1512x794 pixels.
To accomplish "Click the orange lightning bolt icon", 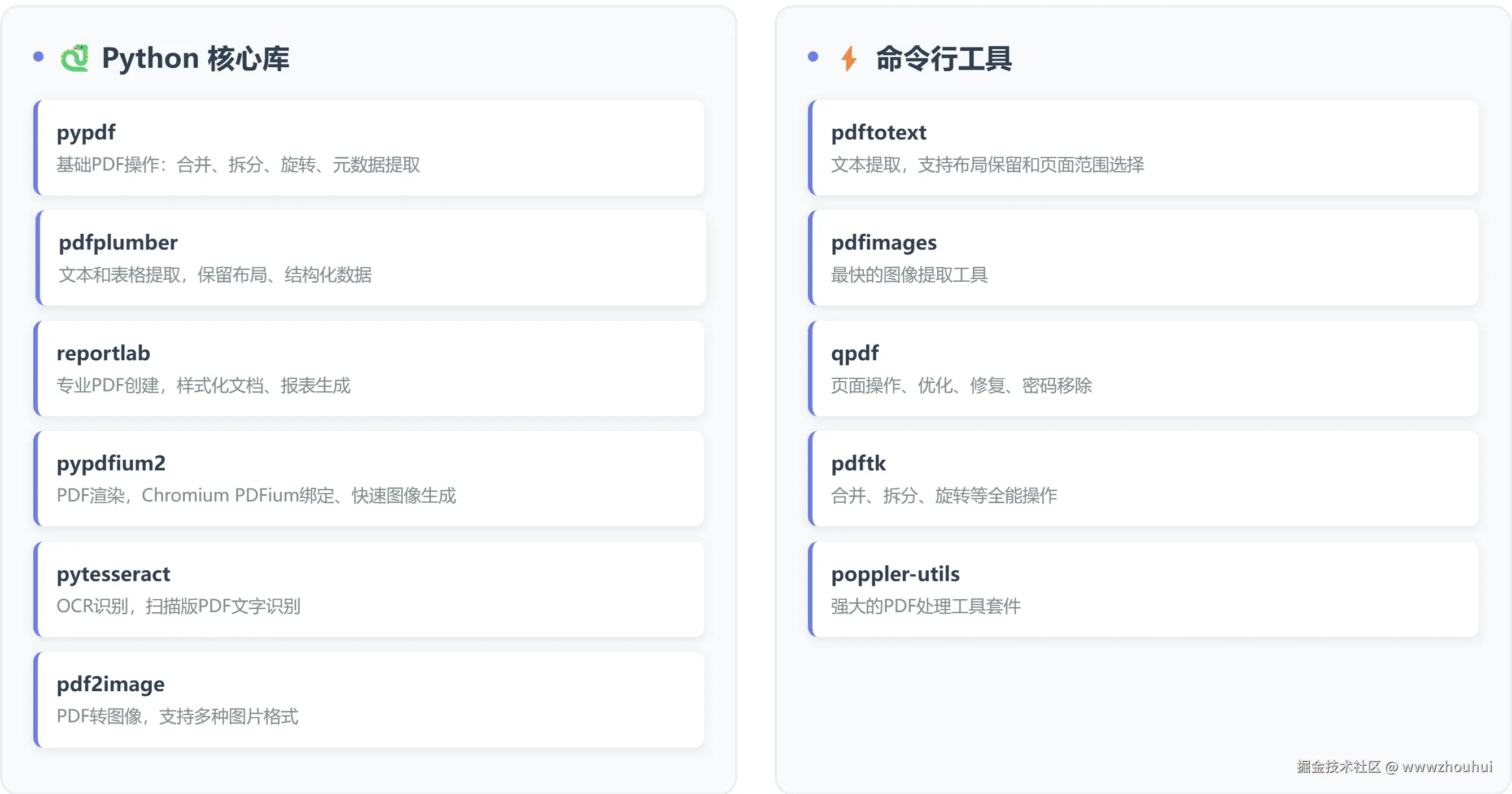I will [x=849, y=58].
